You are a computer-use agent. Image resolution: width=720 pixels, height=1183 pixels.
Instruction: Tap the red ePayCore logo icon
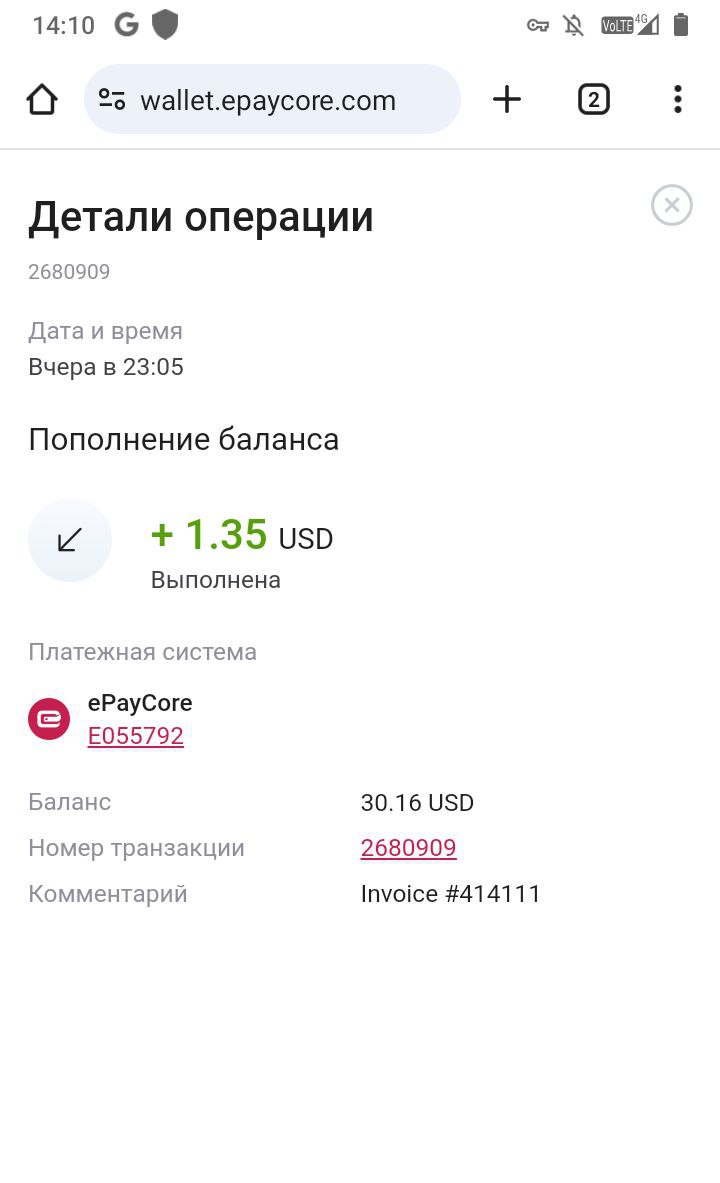point(49,719)
